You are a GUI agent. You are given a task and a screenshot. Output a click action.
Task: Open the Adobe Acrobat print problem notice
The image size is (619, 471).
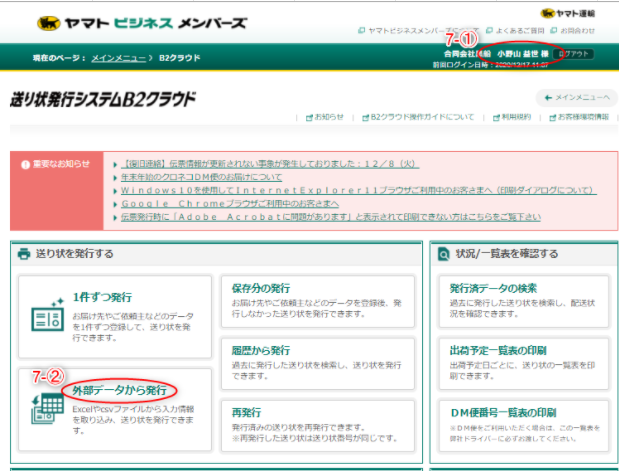331,217
